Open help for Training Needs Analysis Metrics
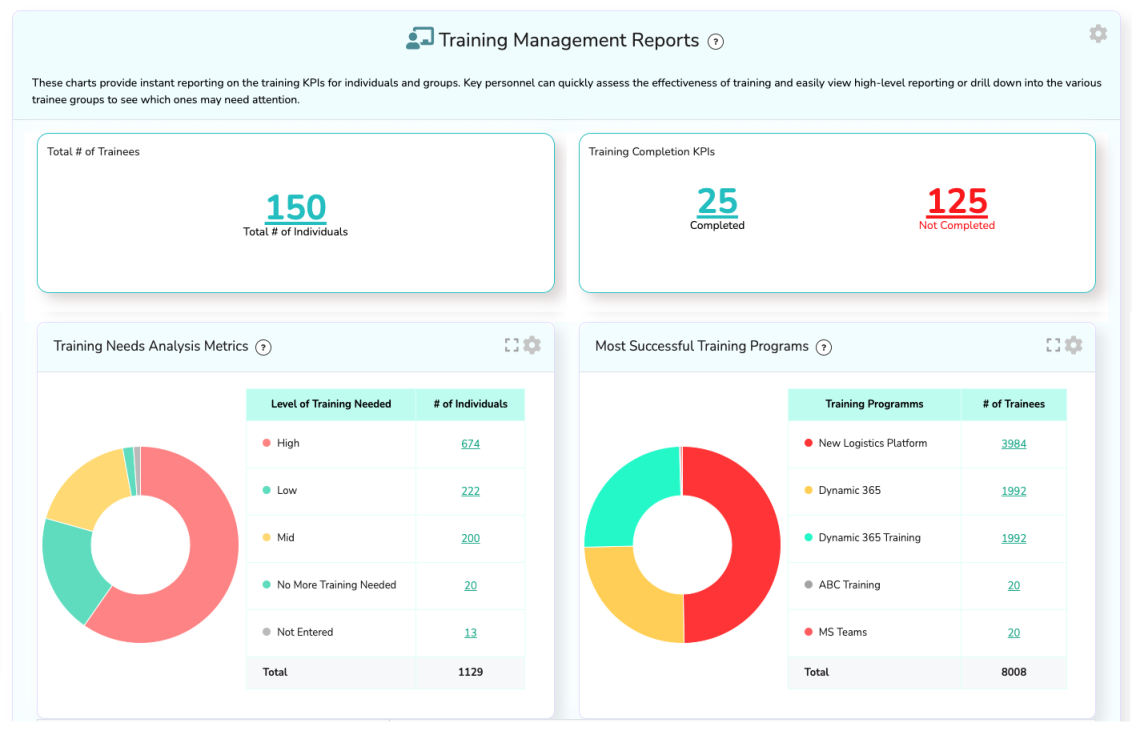Screen dimensions: 1140x735 point(263,347)
